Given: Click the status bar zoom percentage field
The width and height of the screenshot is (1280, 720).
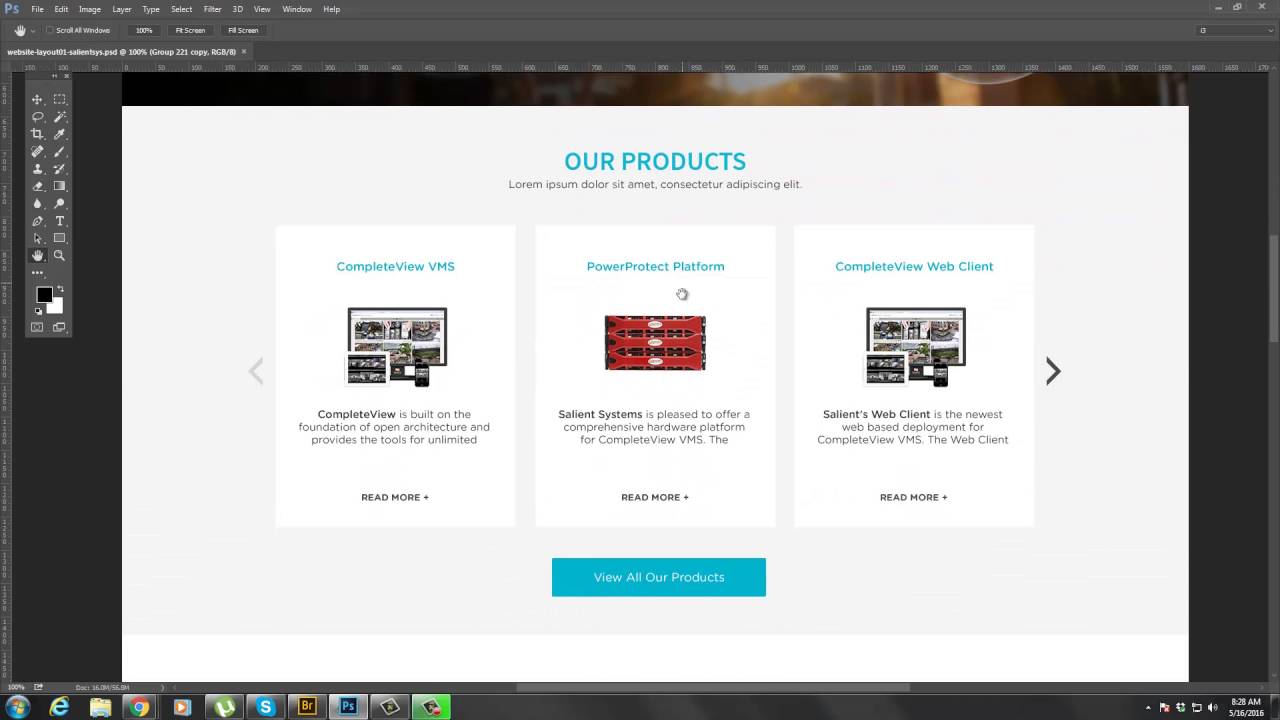Looking at the screenshot, I should tap(16, 687).
